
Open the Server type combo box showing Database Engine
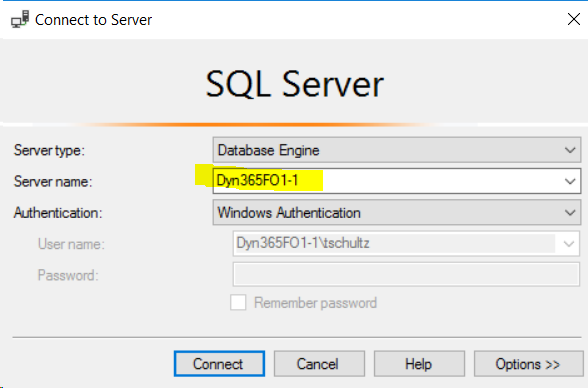pyautogui.click(x=397, y=150)
